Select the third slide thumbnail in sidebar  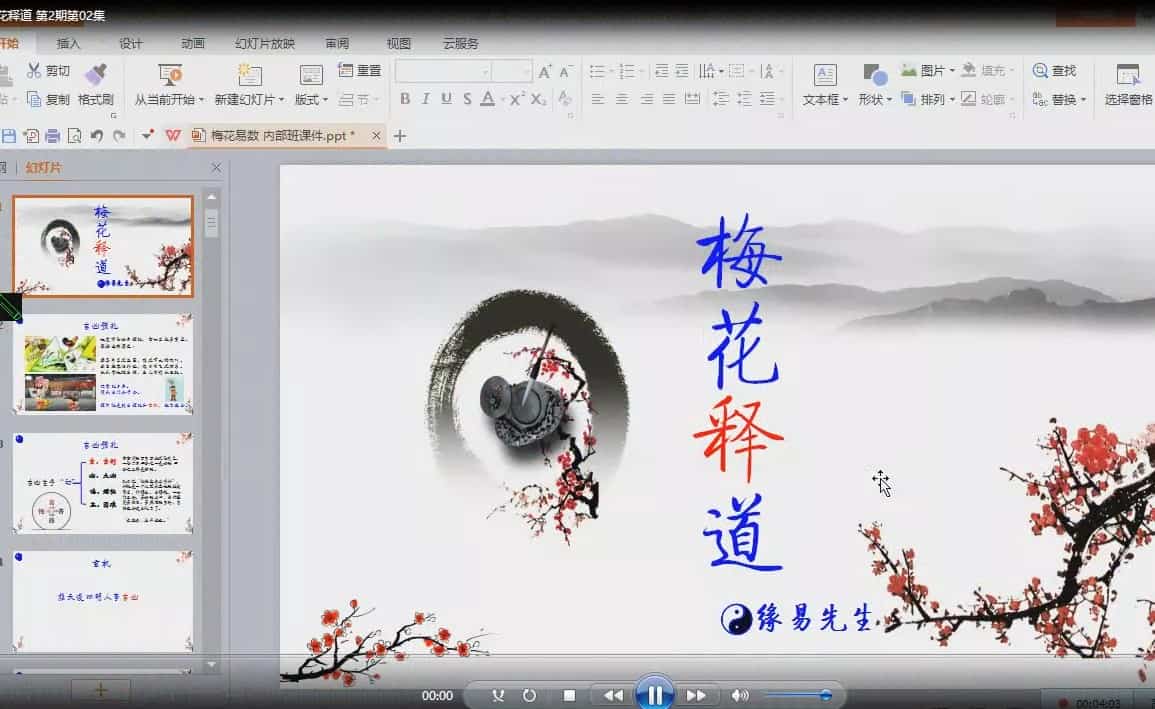tap(103, 480)
